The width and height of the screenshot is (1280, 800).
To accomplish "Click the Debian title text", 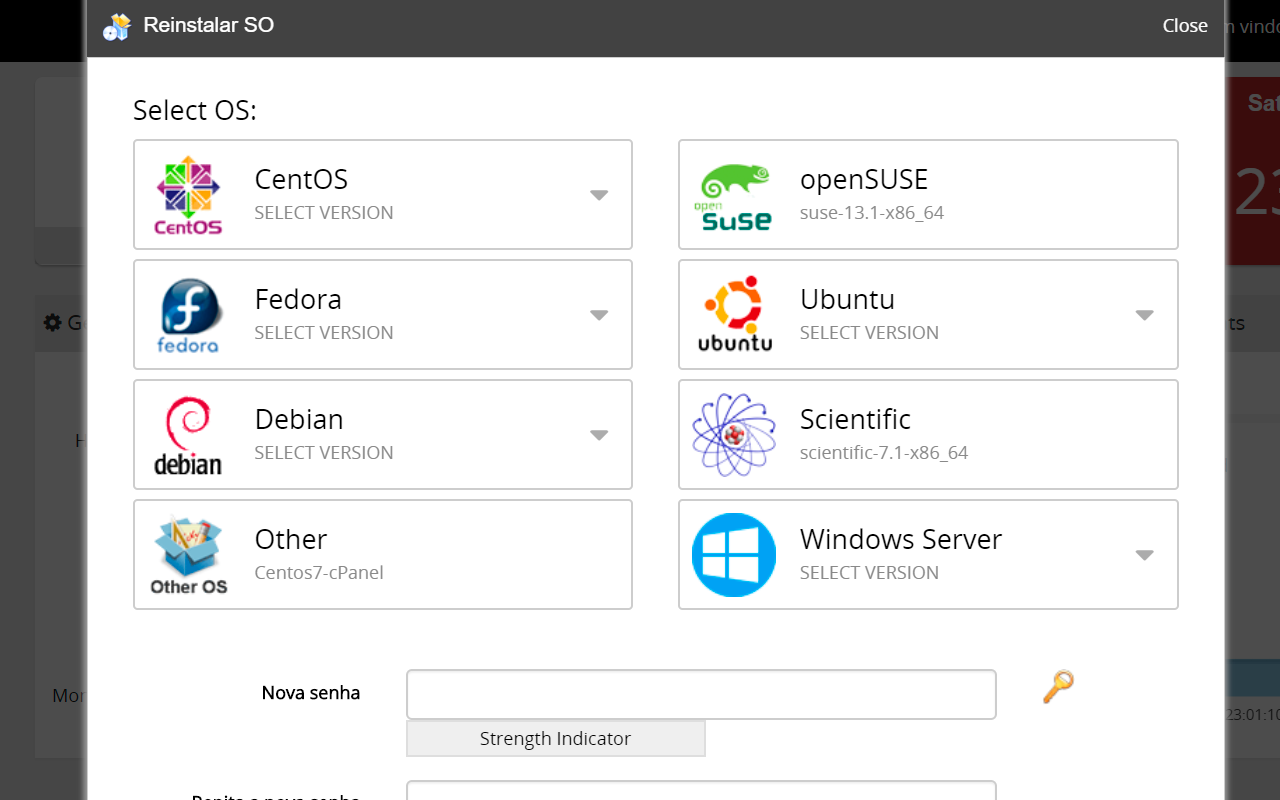I will click(x=299, y=419).
